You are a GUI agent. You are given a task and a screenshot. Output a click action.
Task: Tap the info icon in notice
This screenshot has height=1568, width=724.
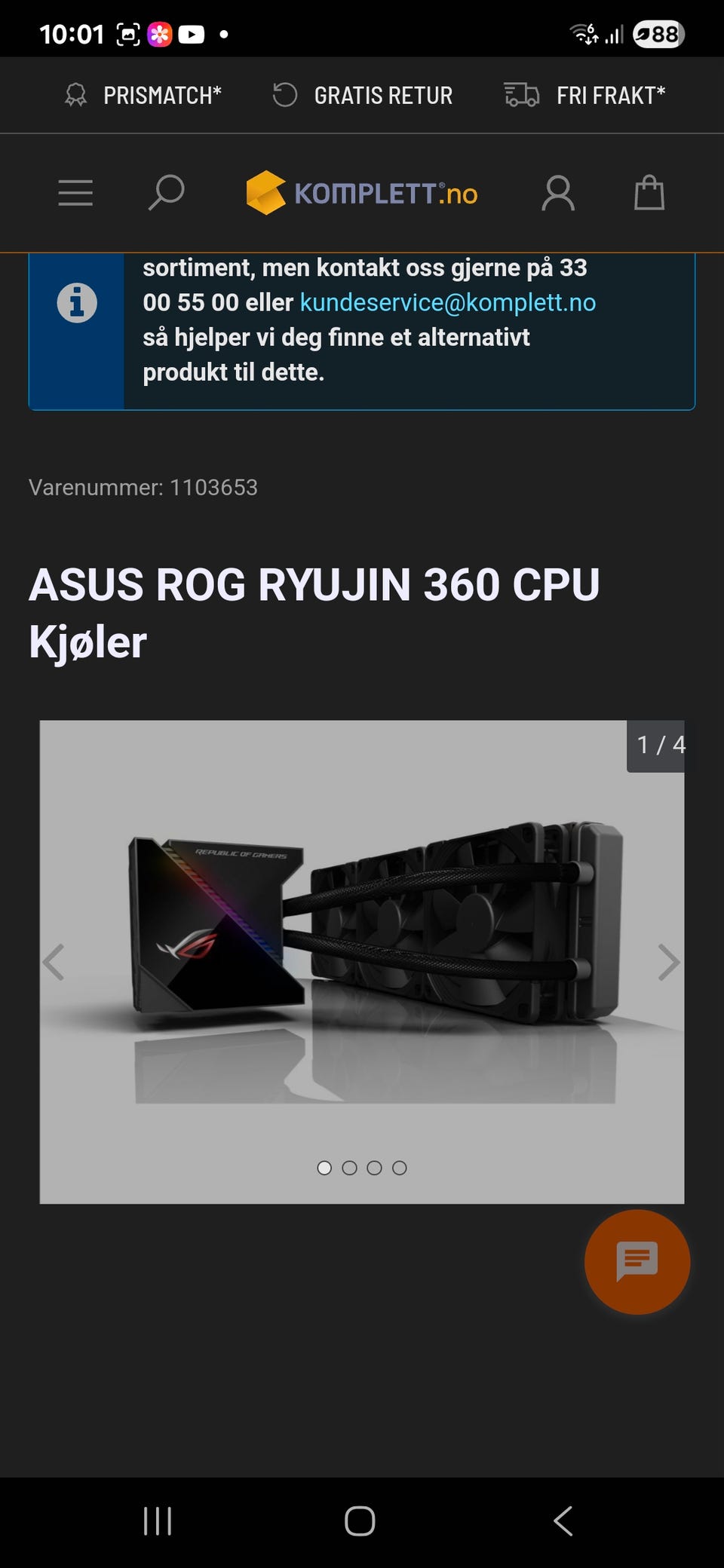coord(77,303)
